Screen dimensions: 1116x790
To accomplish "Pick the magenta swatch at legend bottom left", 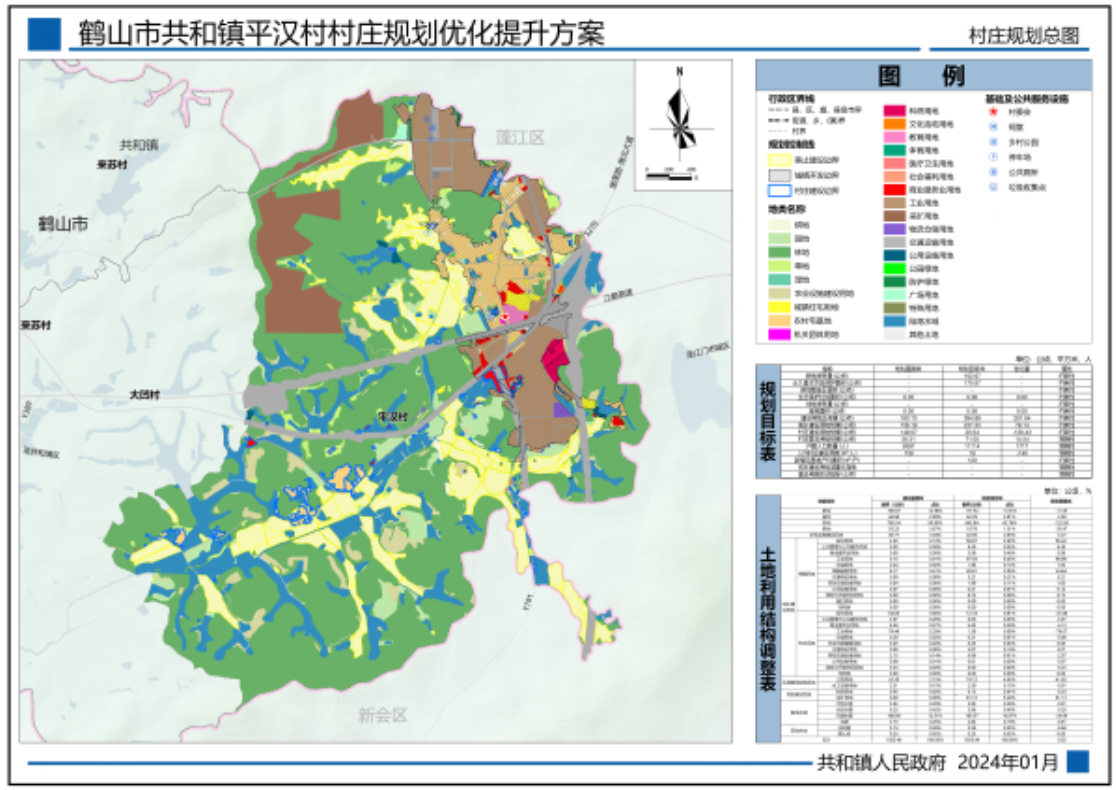I will 778,334.
